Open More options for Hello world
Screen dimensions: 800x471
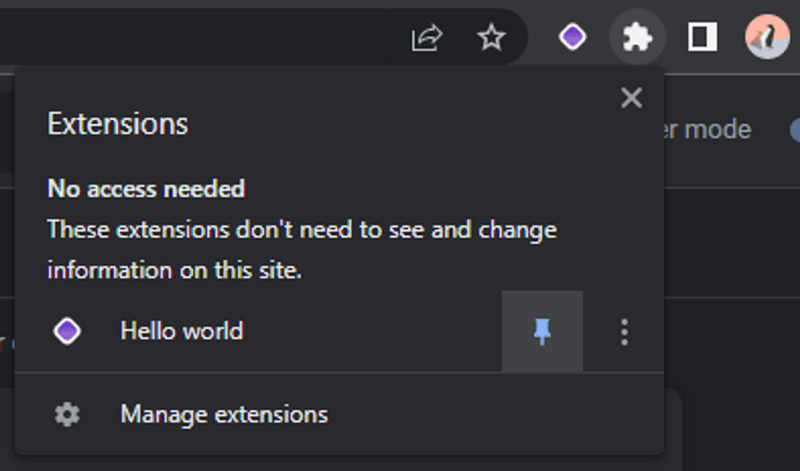[x=624, y=332]
